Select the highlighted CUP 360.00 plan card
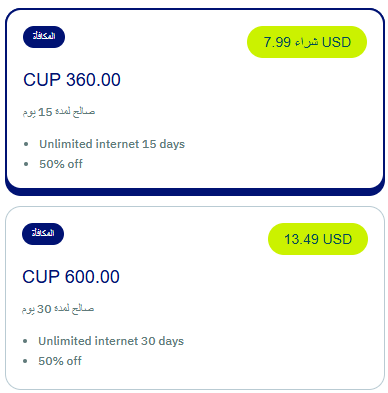This screenshot has width=388, height=393. pos(195,102)
